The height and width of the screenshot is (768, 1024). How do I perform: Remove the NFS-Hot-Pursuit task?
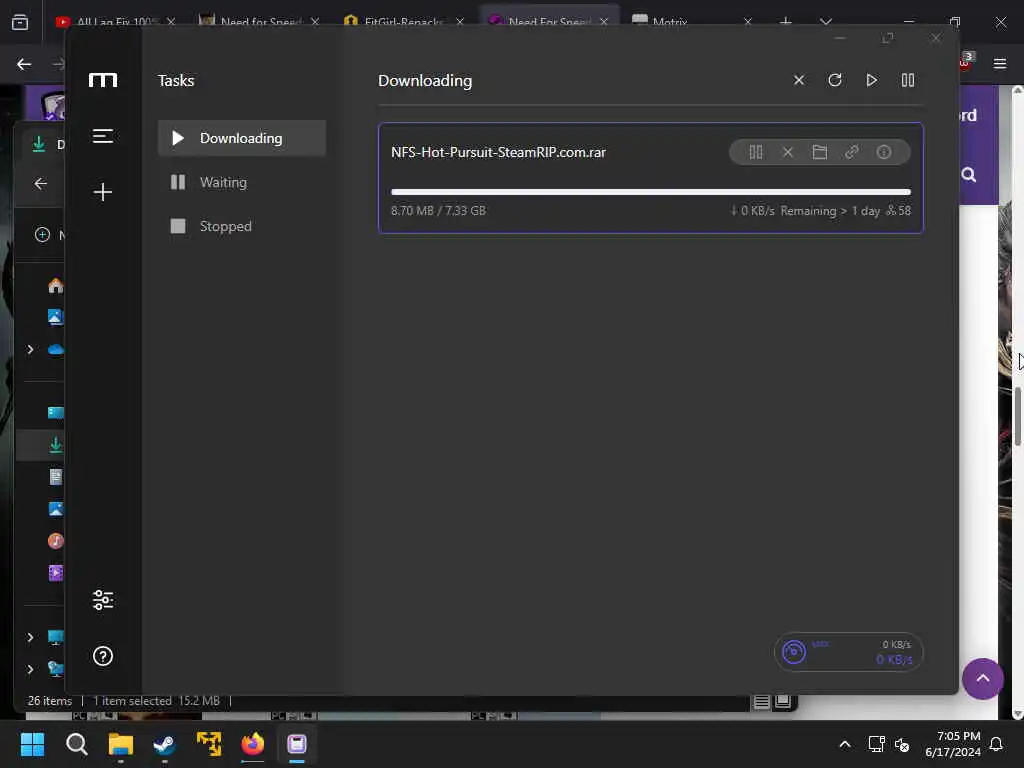tap(788, 152)
